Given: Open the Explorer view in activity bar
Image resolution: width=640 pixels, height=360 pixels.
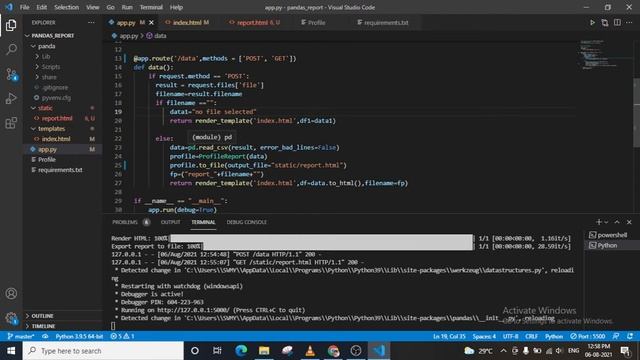Looking at the screenshot, I should 11,25.
